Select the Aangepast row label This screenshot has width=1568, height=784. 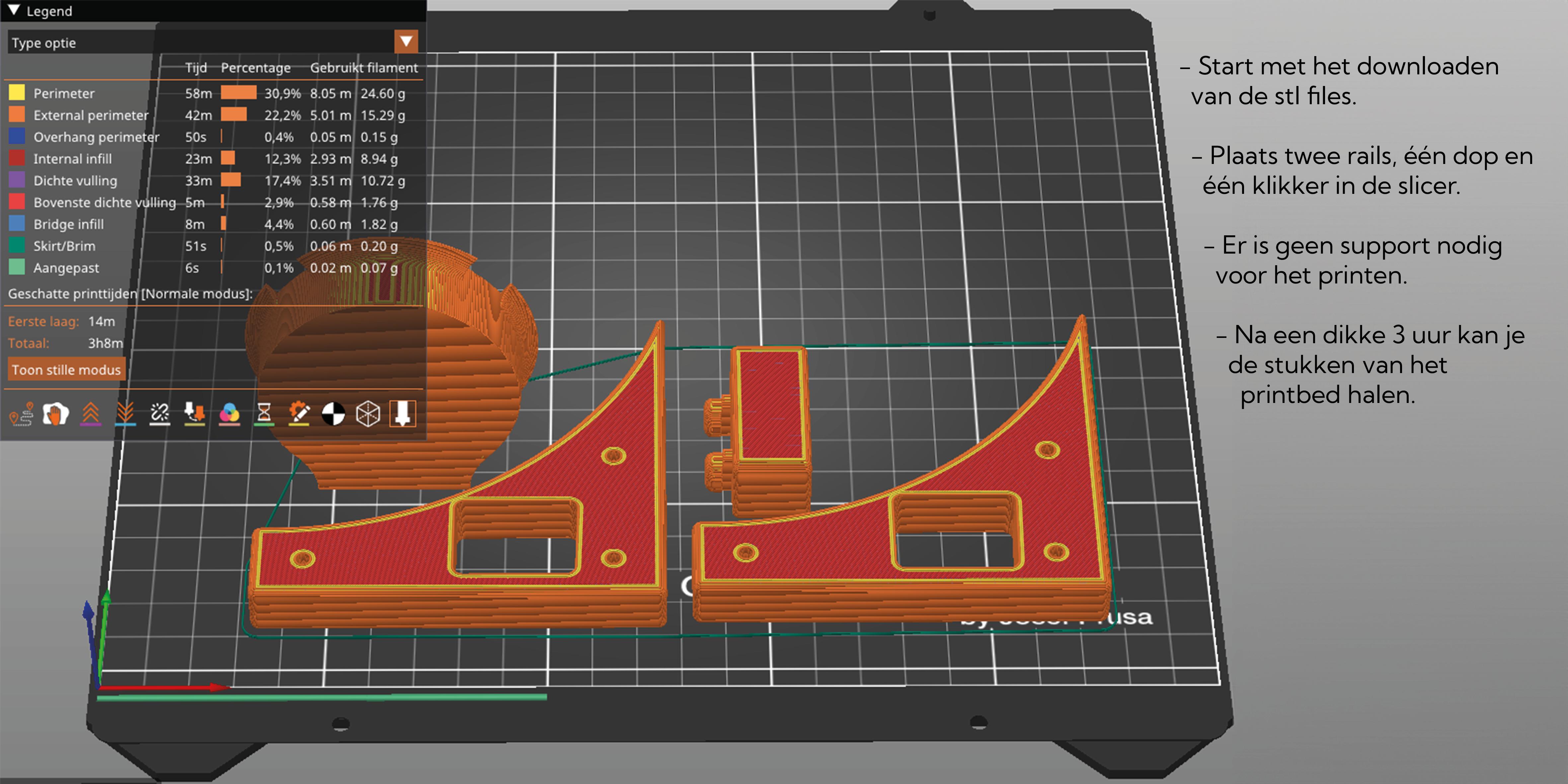tap(66, 268)
